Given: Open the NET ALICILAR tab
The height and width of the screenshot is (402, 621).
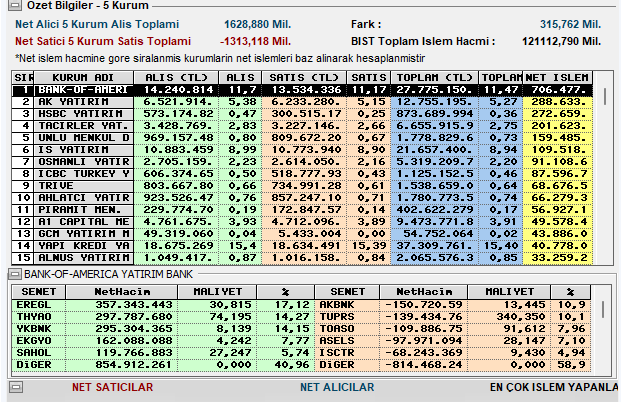Looking at the screenshot, I should pyautogui.click(x=337, y=387).
